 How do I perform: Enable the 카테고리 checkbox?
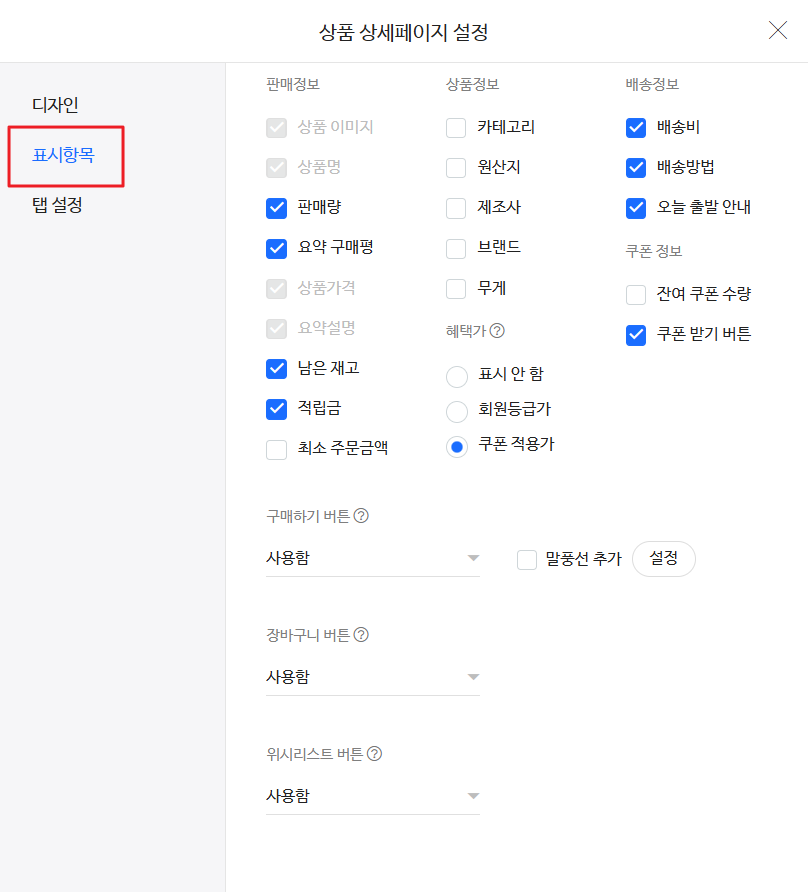pos(456,128)
